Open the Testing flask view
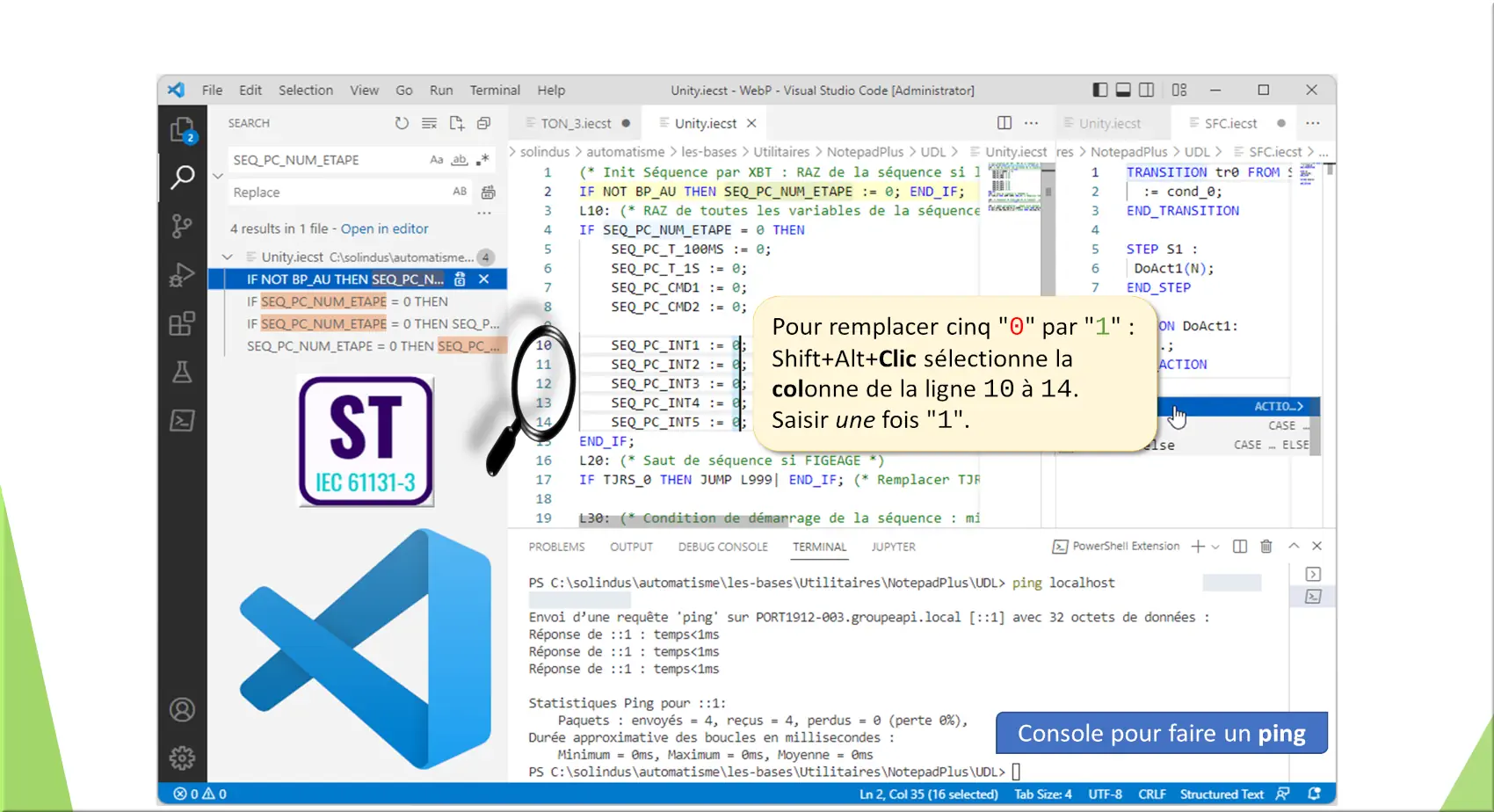Image resolution: width=1494 pixels, height=812 pixels. pyautogui.click(x=182, y=373)
